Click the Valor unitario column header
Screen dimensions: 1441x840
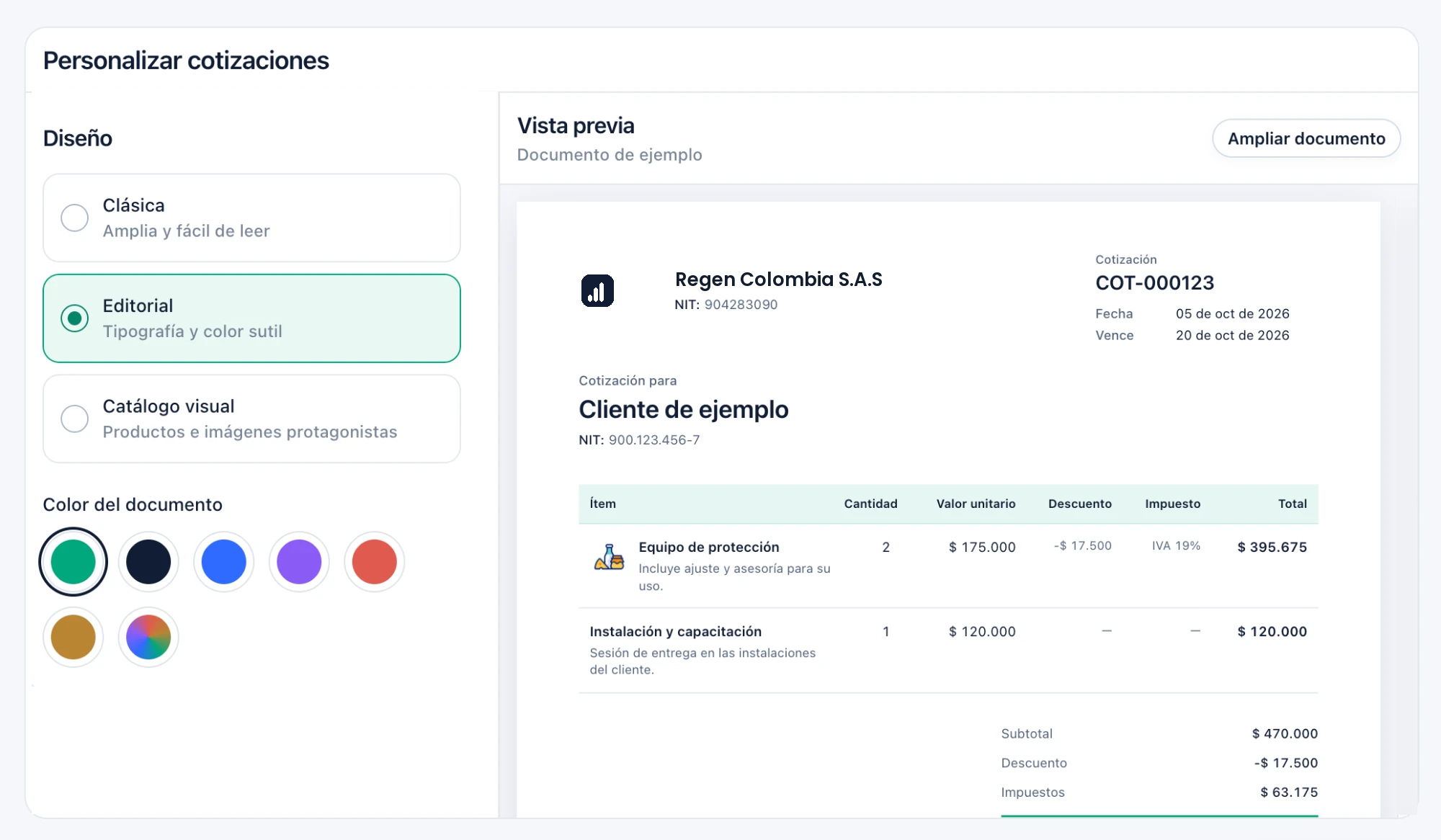[x=976, y=504]
